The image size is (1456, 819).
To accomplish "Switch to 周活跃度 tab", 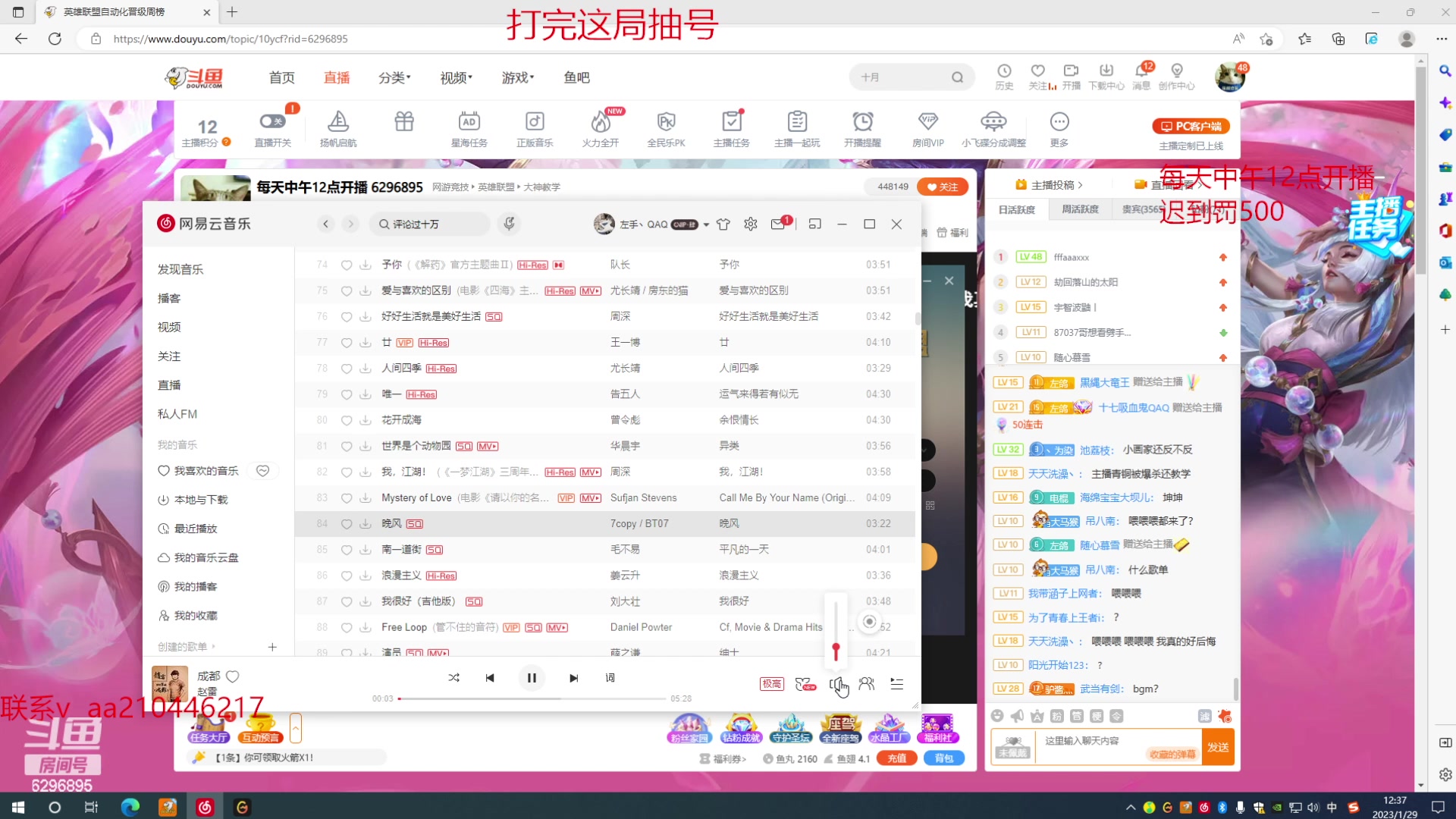I will pyautogui.click(x=1080, y=209).
